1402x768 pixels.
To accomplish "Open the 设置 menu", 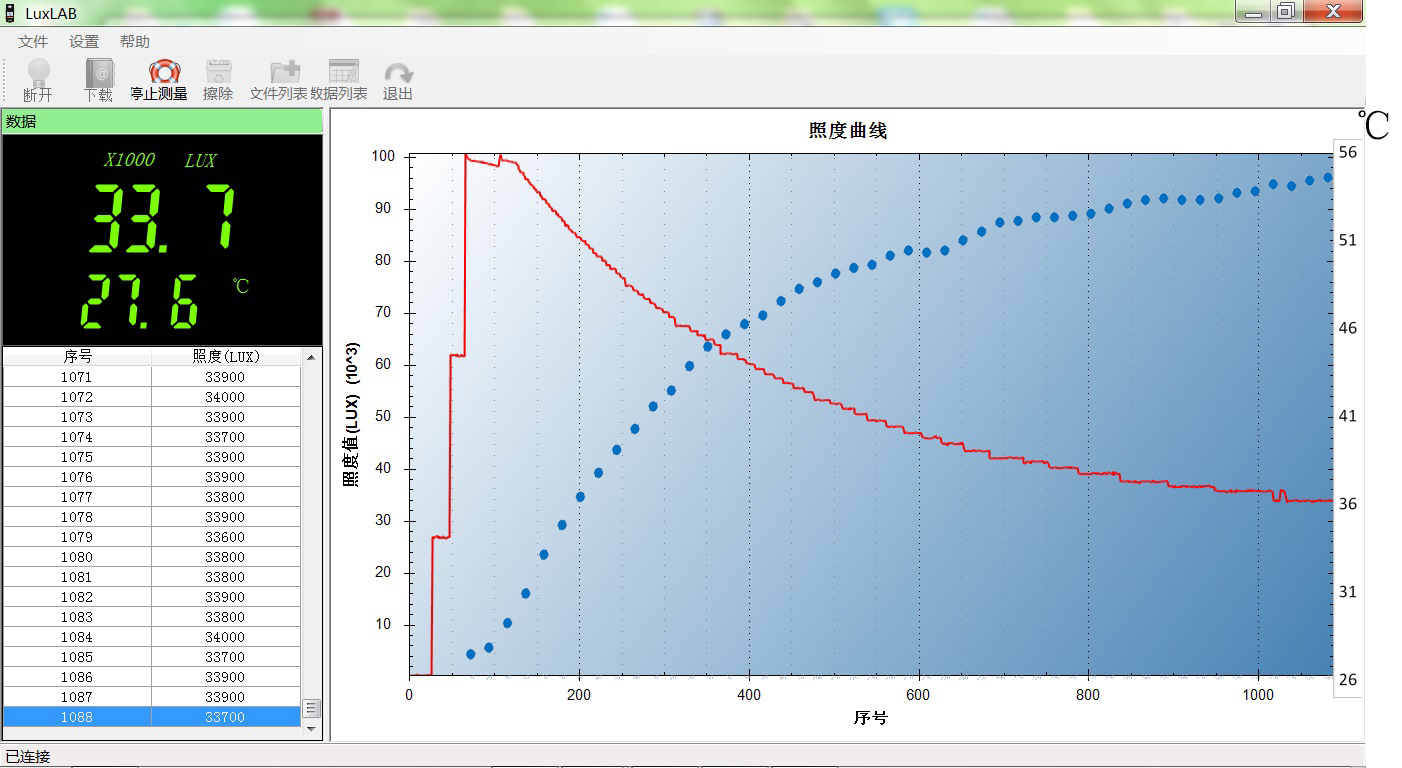I will (84, 42).
